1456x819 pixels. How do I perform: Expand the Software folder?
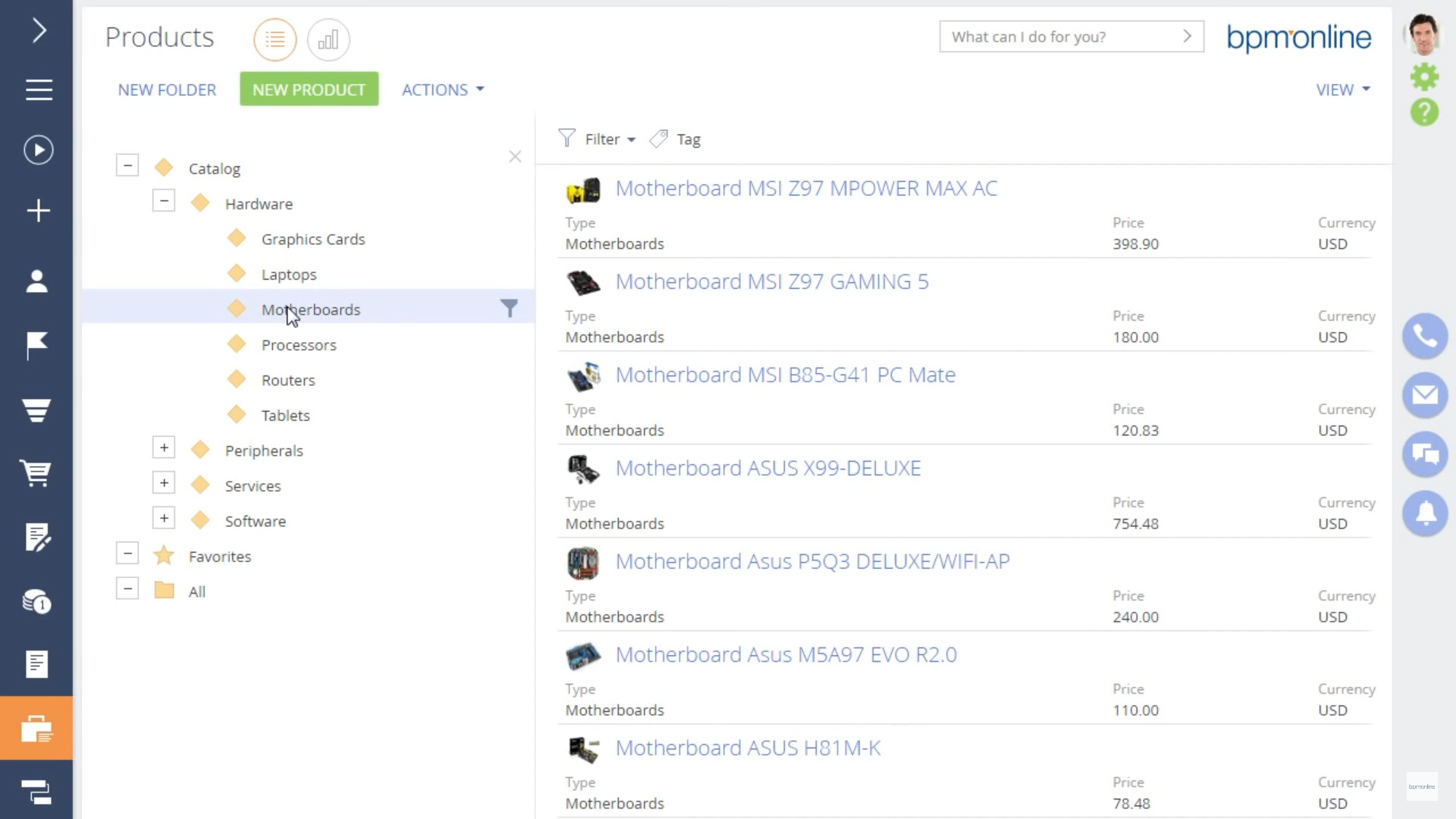(x=164, y=518)
